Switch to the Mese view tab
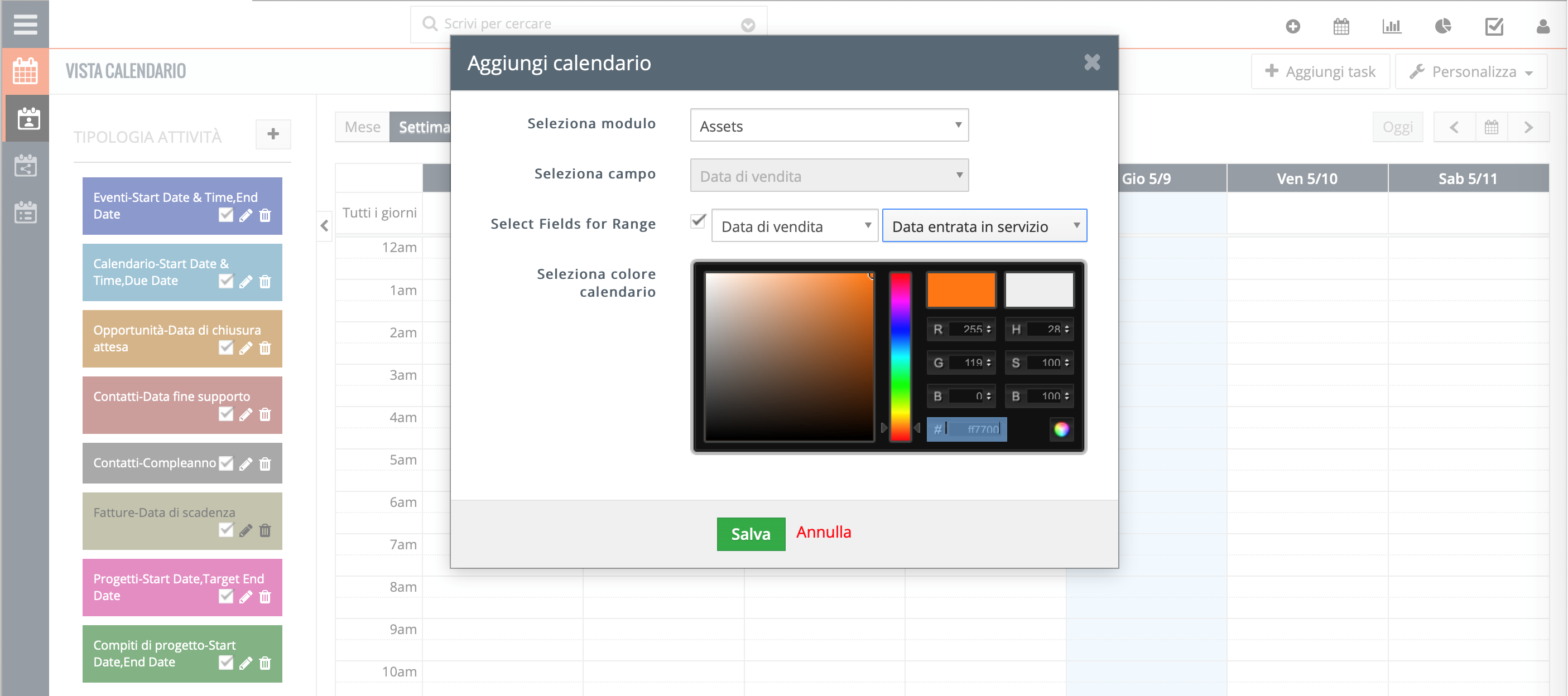The width and height of the screenshot is (1568, 696). click(x=362, y=127)
